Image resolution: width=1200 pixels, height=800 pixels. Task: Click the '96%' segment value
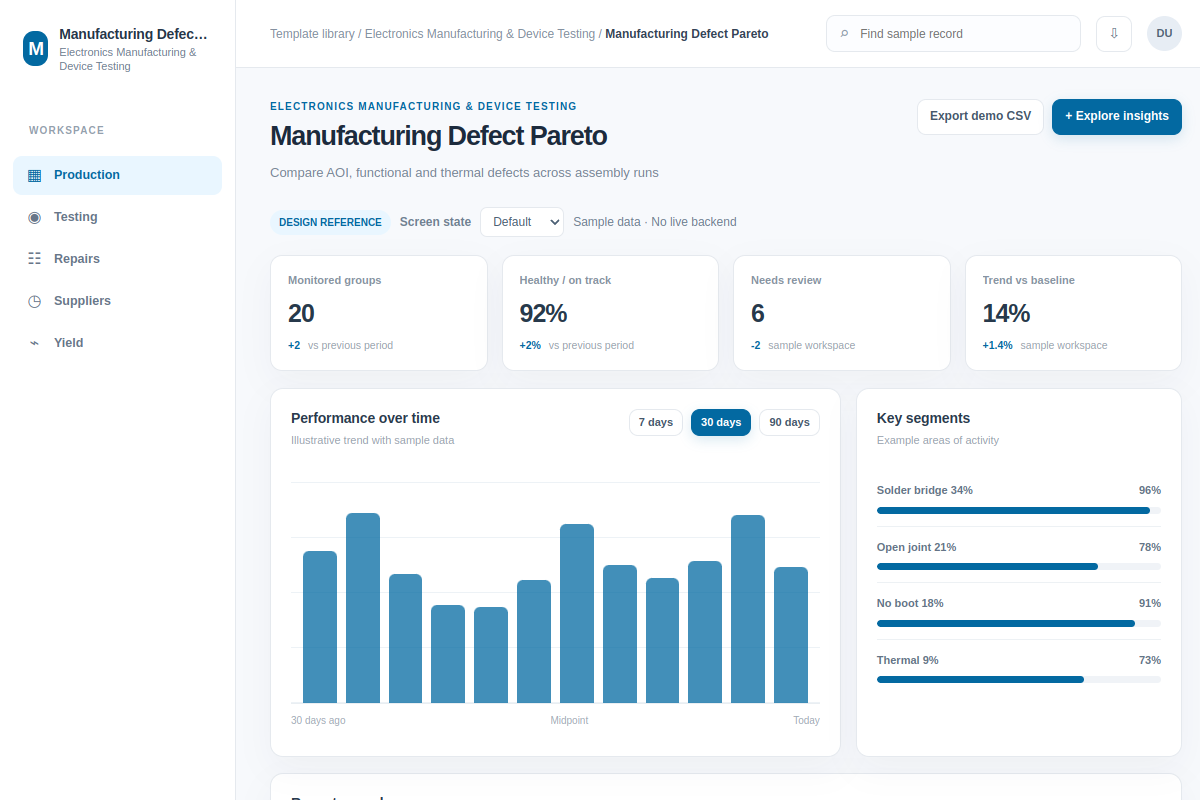coord(1150,490)
